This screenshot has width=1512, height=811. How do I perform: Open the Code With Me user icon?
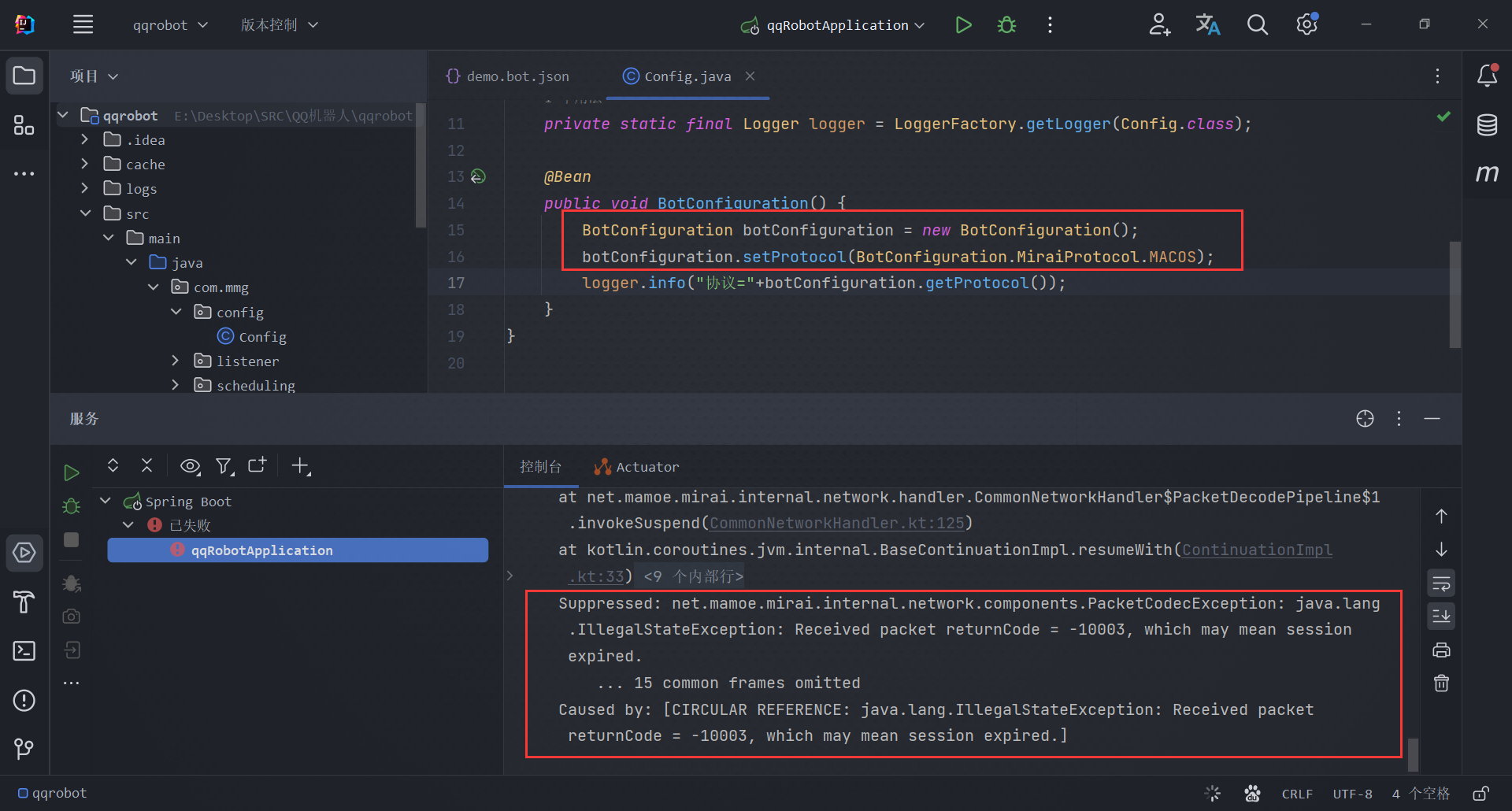click(1158, 24)
